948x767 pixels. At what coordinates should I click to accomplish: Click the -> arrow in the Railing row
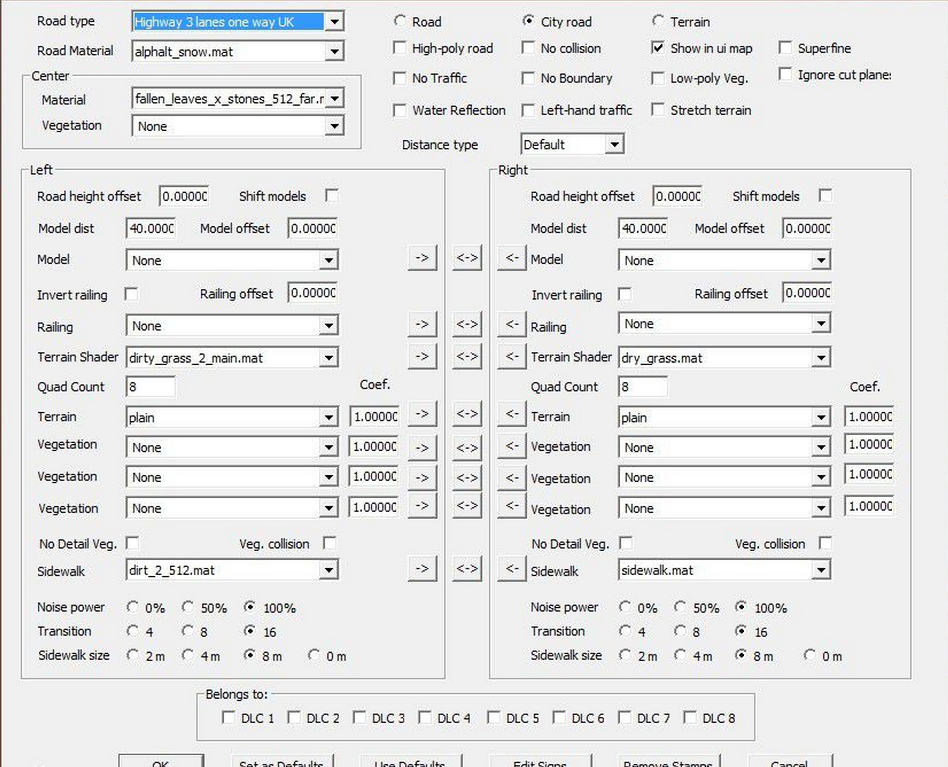pos(422,324)
